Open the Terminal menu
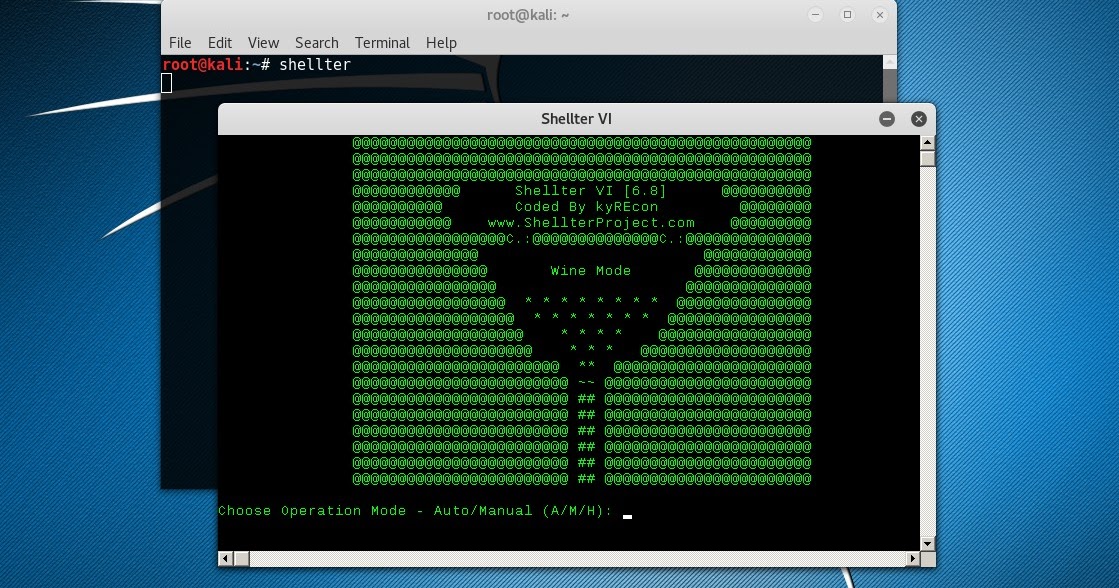 [x=383, y=43]
